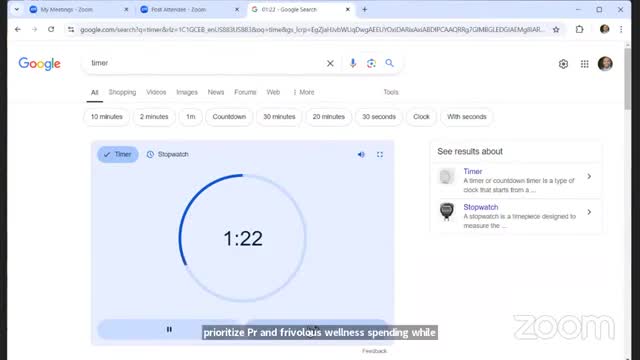Expand the More search filters
640x360 pixels.
tap(304, 92)
